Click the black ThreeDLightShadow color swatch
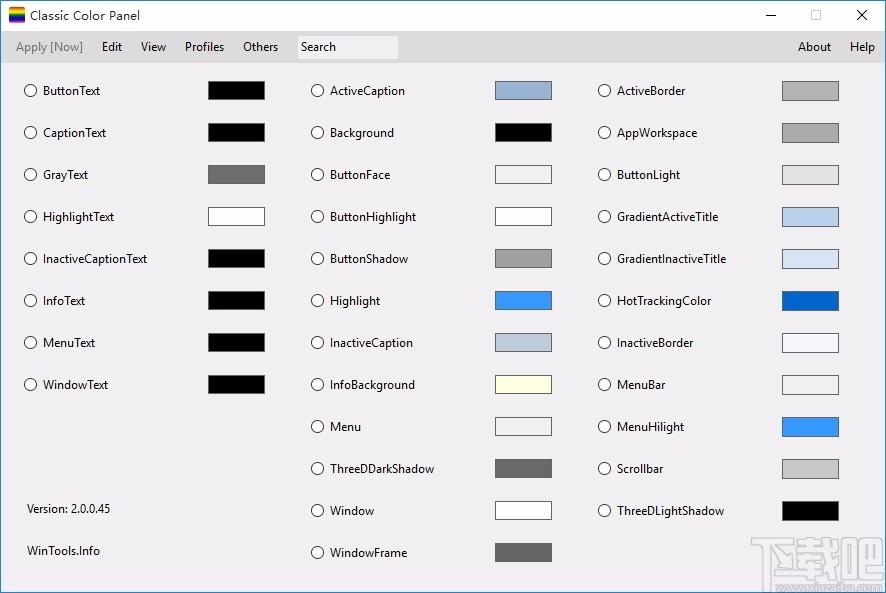Screen dimensions: 886x593 coord(810,511)
